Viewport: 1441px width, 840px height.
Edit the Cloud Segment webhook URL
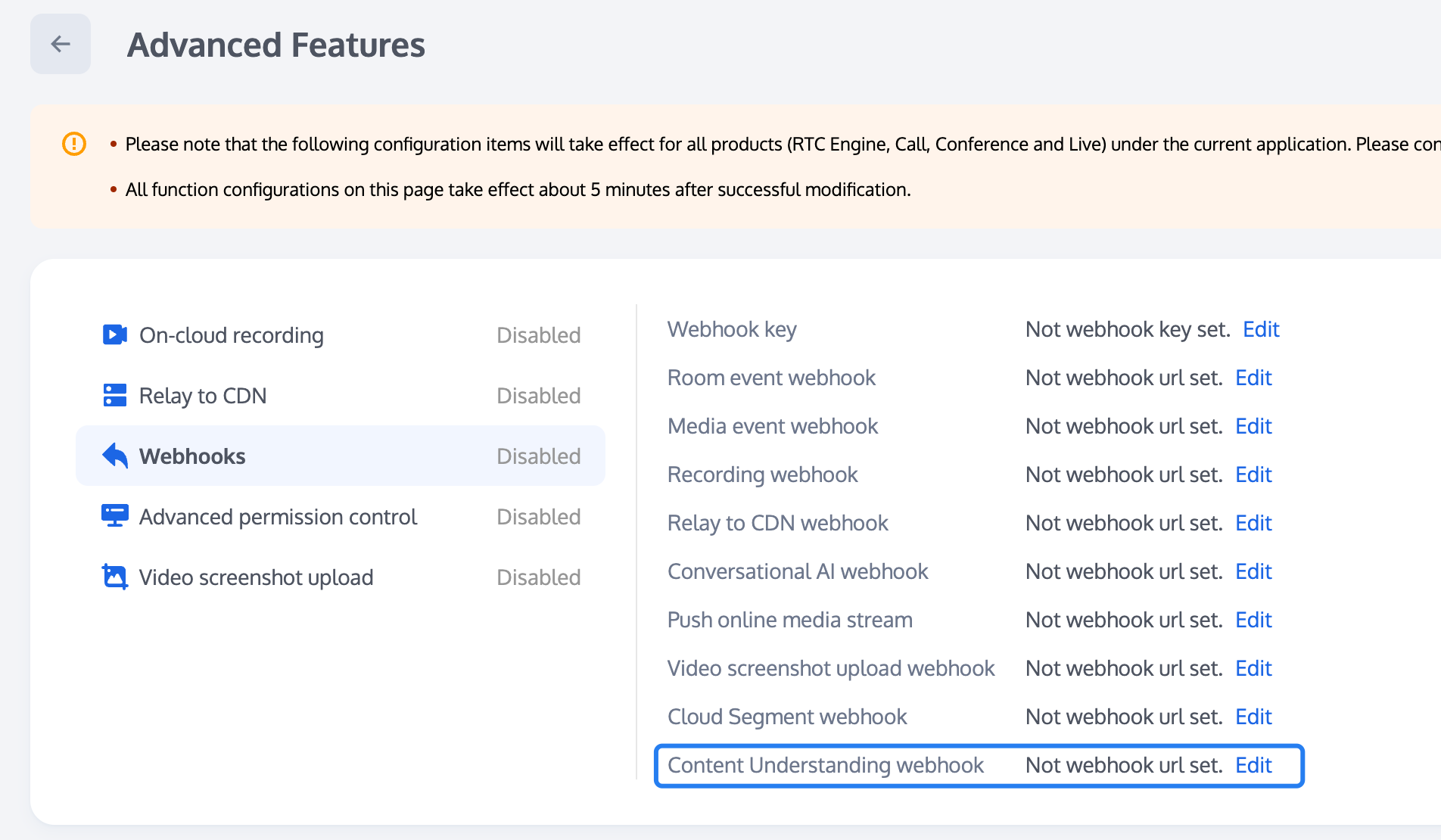click(1253, 717)
